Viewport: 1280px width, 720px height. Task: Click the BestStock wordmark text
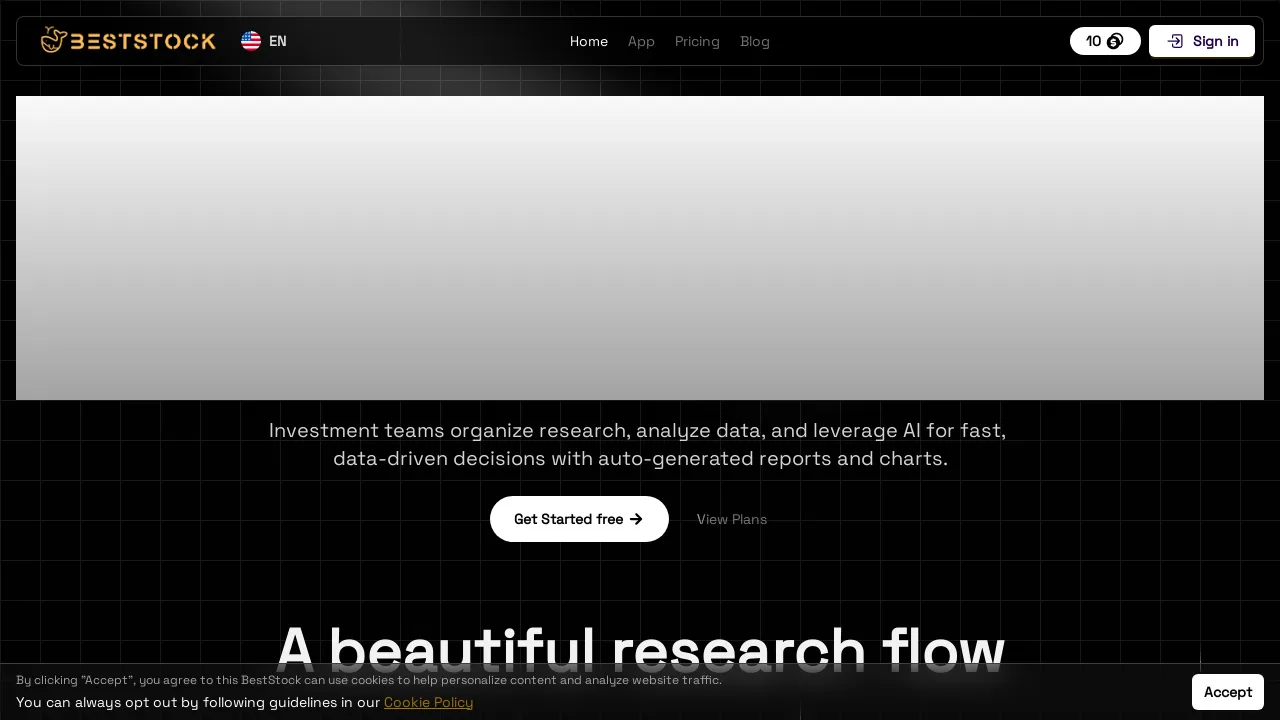pos(143,40)
